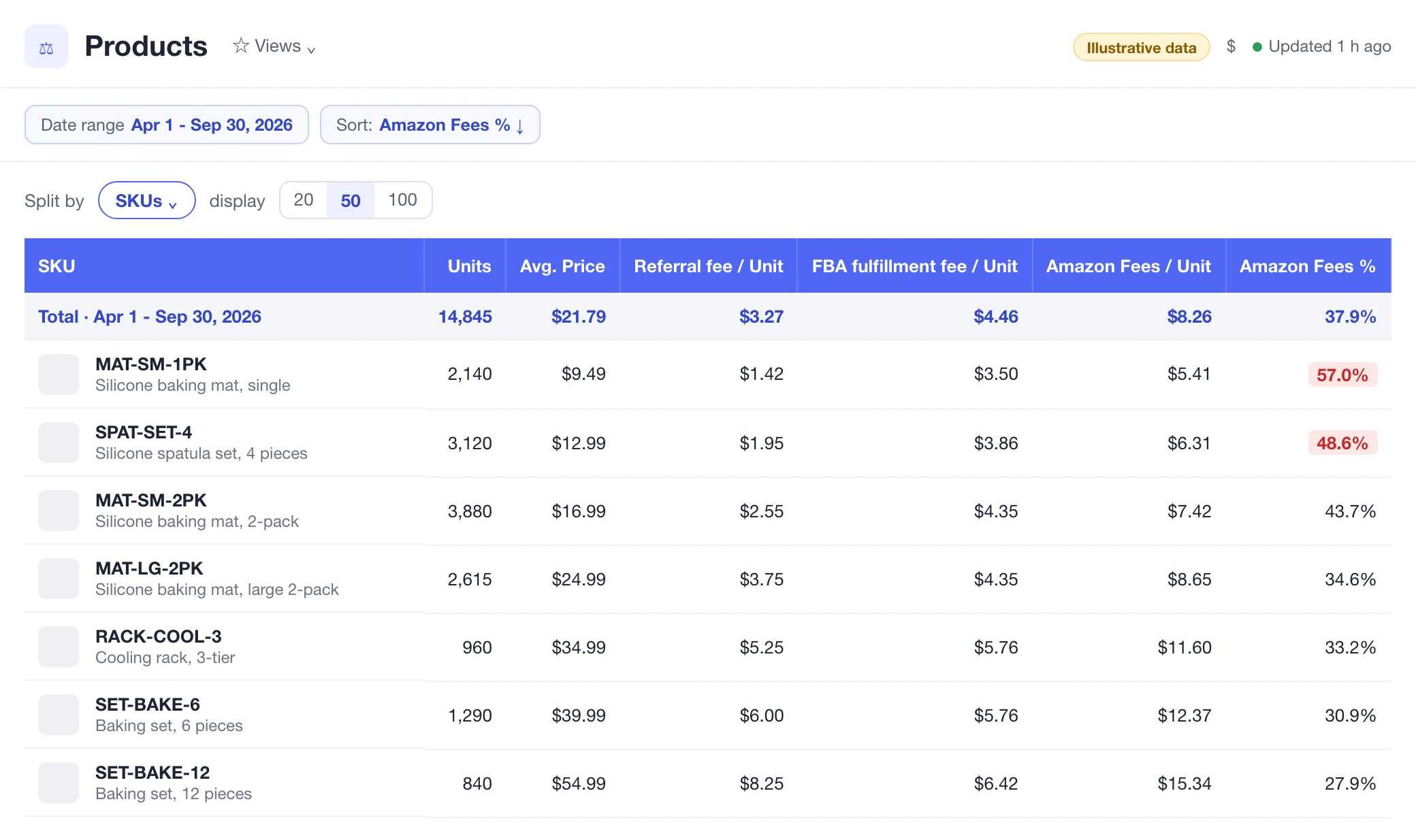Click the $39.99 average price cell
The height and width of the screenshot is (840, 1416).
tap(579, 715)
